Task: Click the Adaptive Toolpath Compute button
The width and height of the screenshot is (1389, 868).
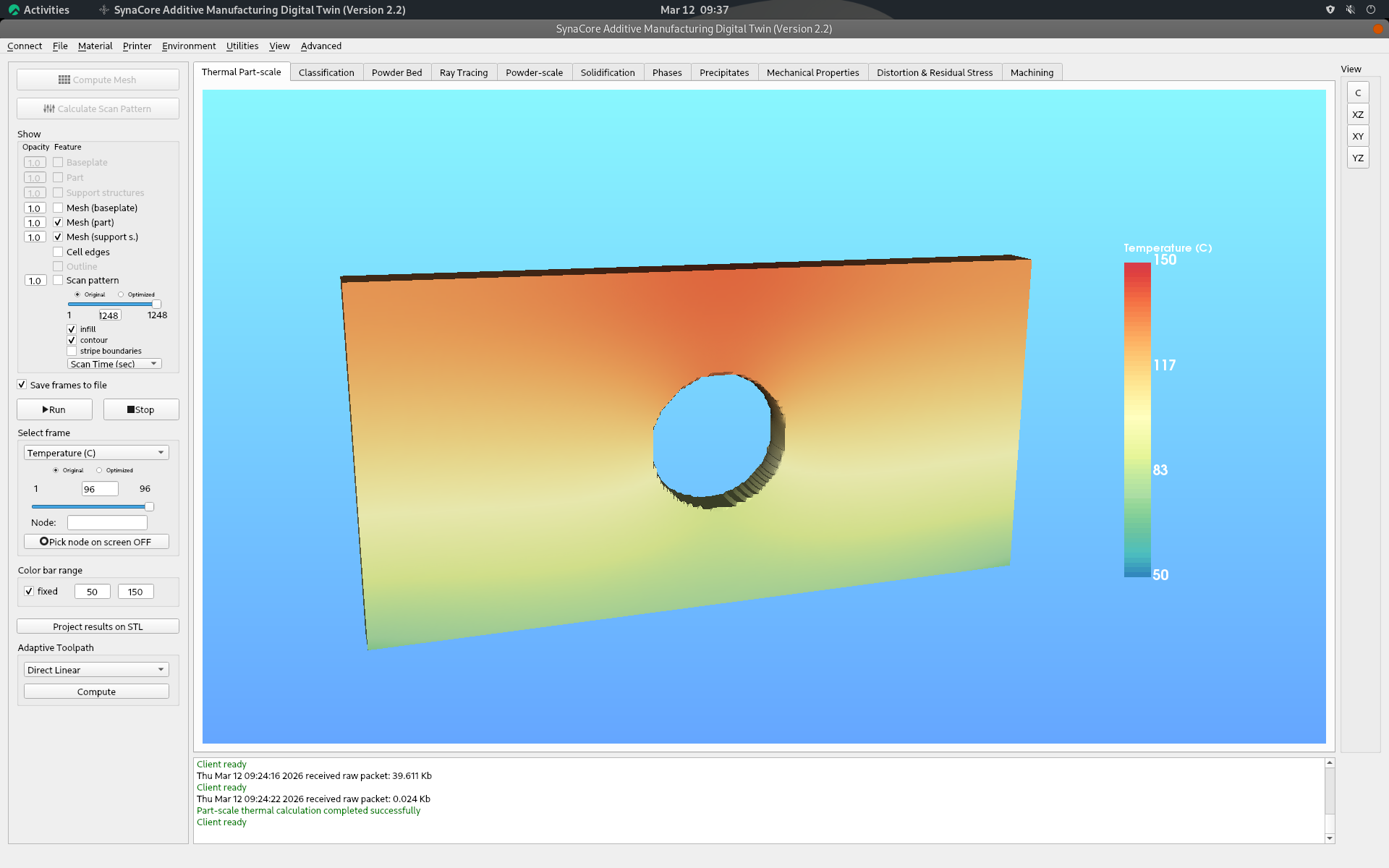Action: click(x=96, y=692)
